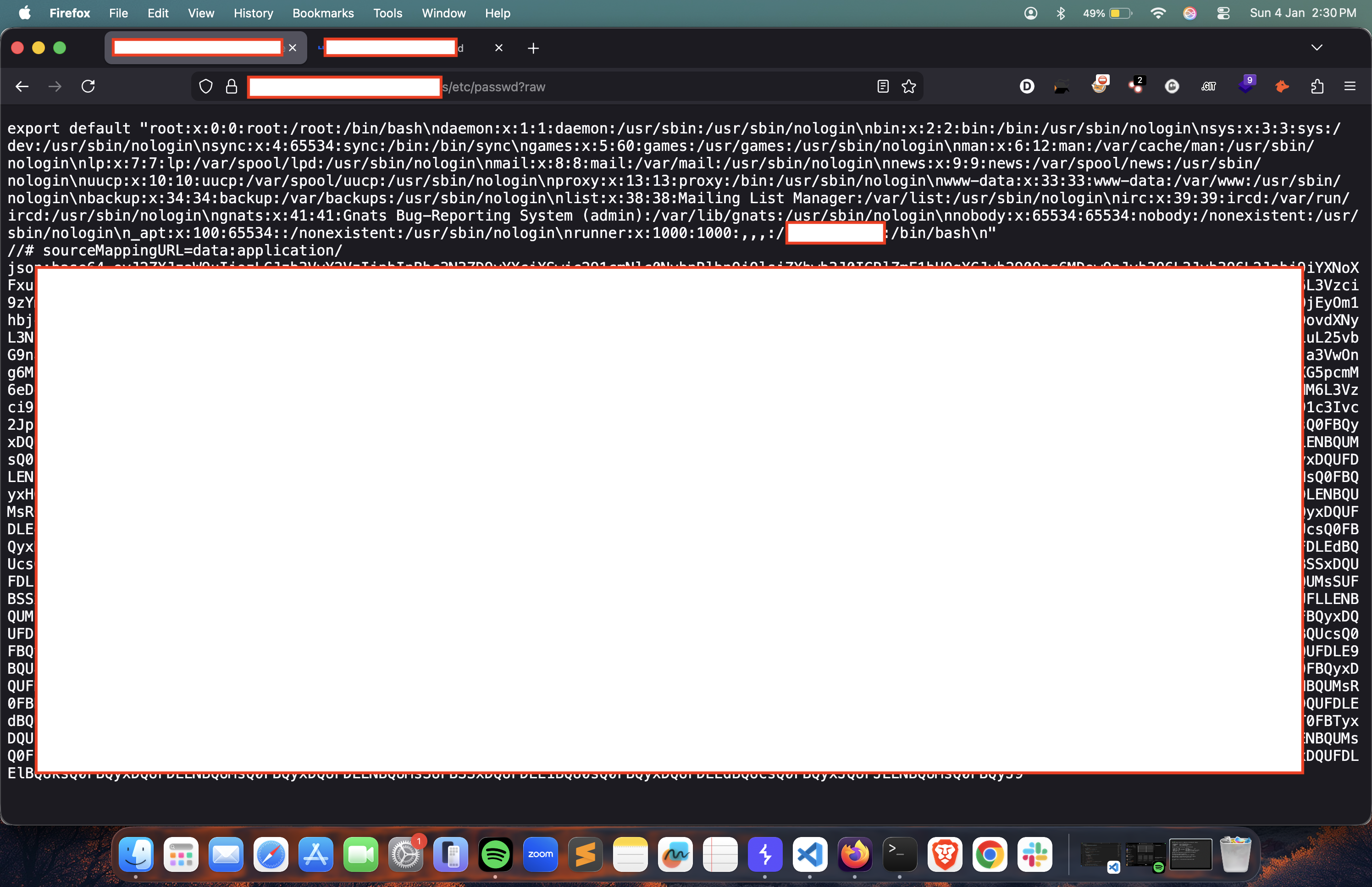Launch Brave browser from the Dock
Screen dimensions: 1372x887
point(944,854)
